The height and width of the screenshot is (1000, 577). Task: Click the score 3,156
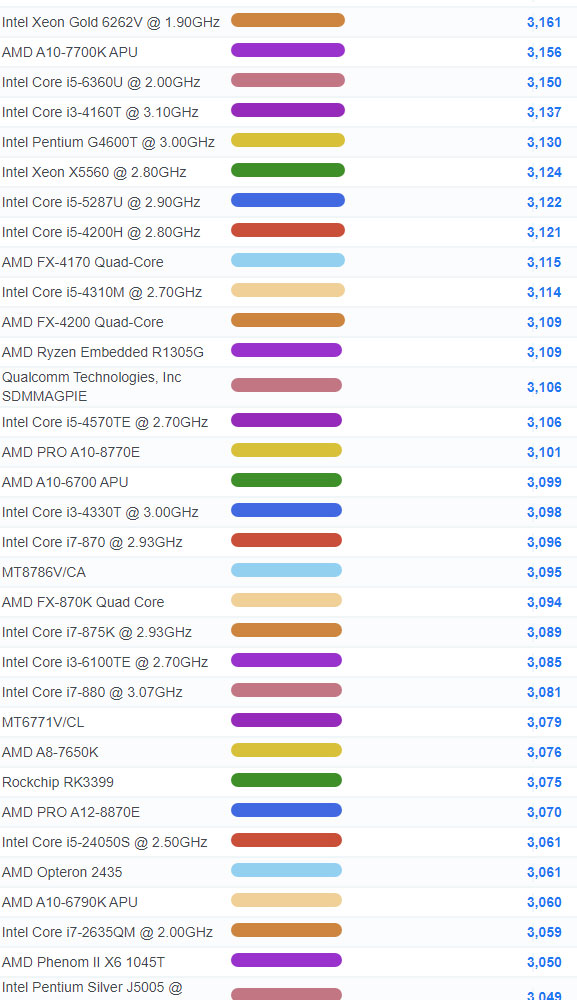(544, 52)
